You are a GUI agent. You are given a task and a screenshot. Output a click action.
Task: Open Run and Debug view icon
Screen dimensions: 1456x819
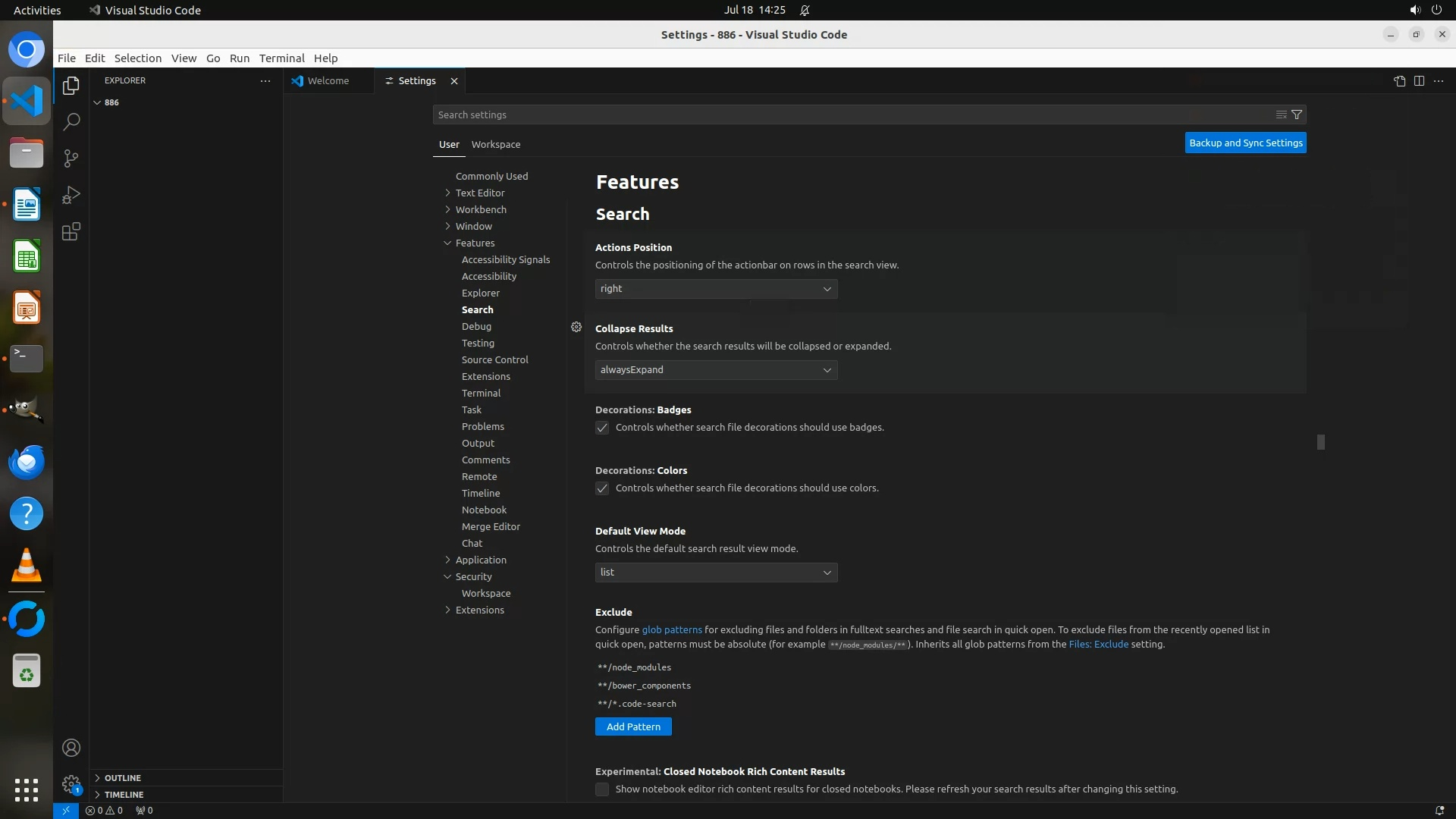click(71, 195)
